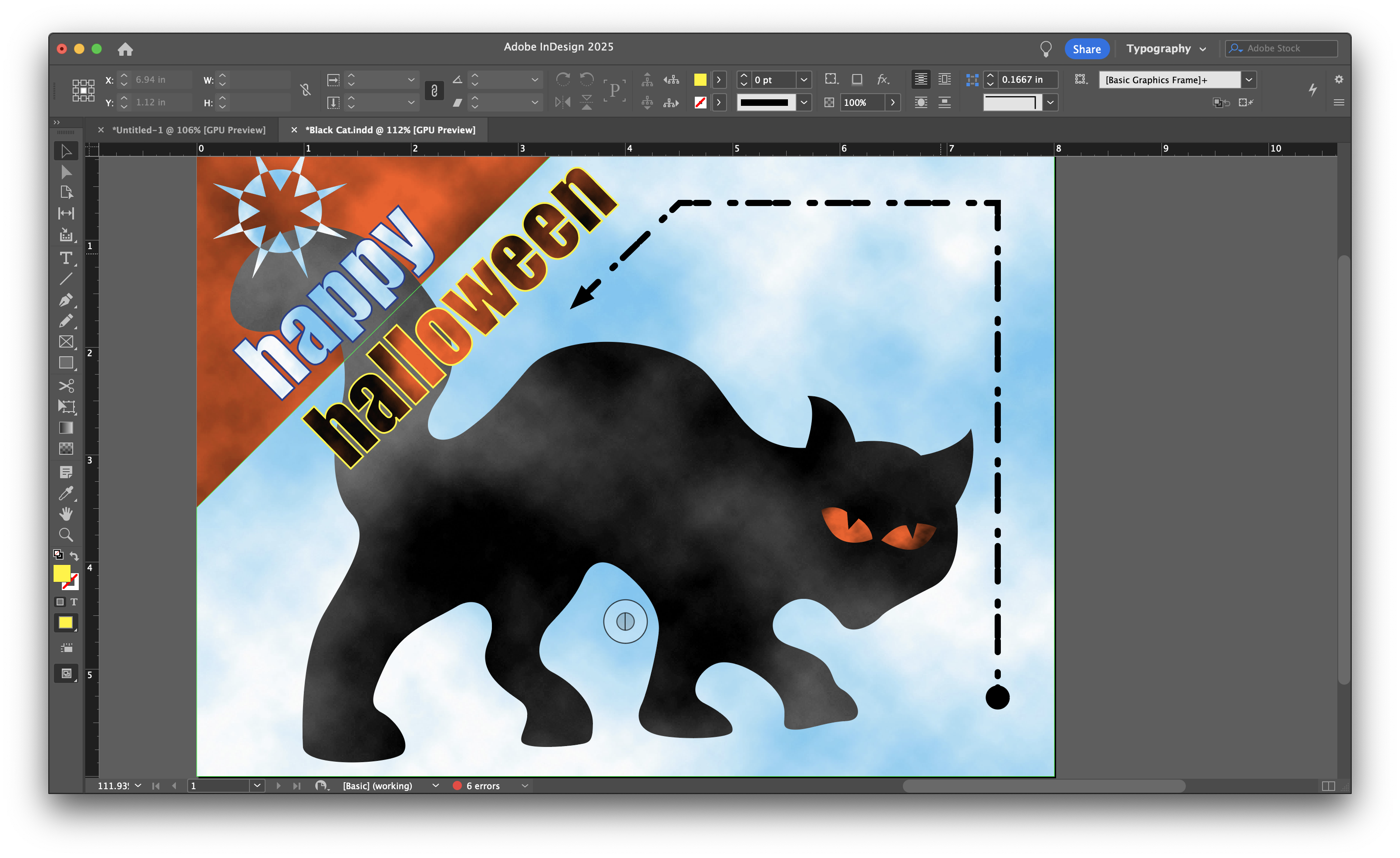Image resolution: width=1400 pixels, height=858 pixels.
Task: Toggle constrain proportions for scaling link
Action: point(434,91)
